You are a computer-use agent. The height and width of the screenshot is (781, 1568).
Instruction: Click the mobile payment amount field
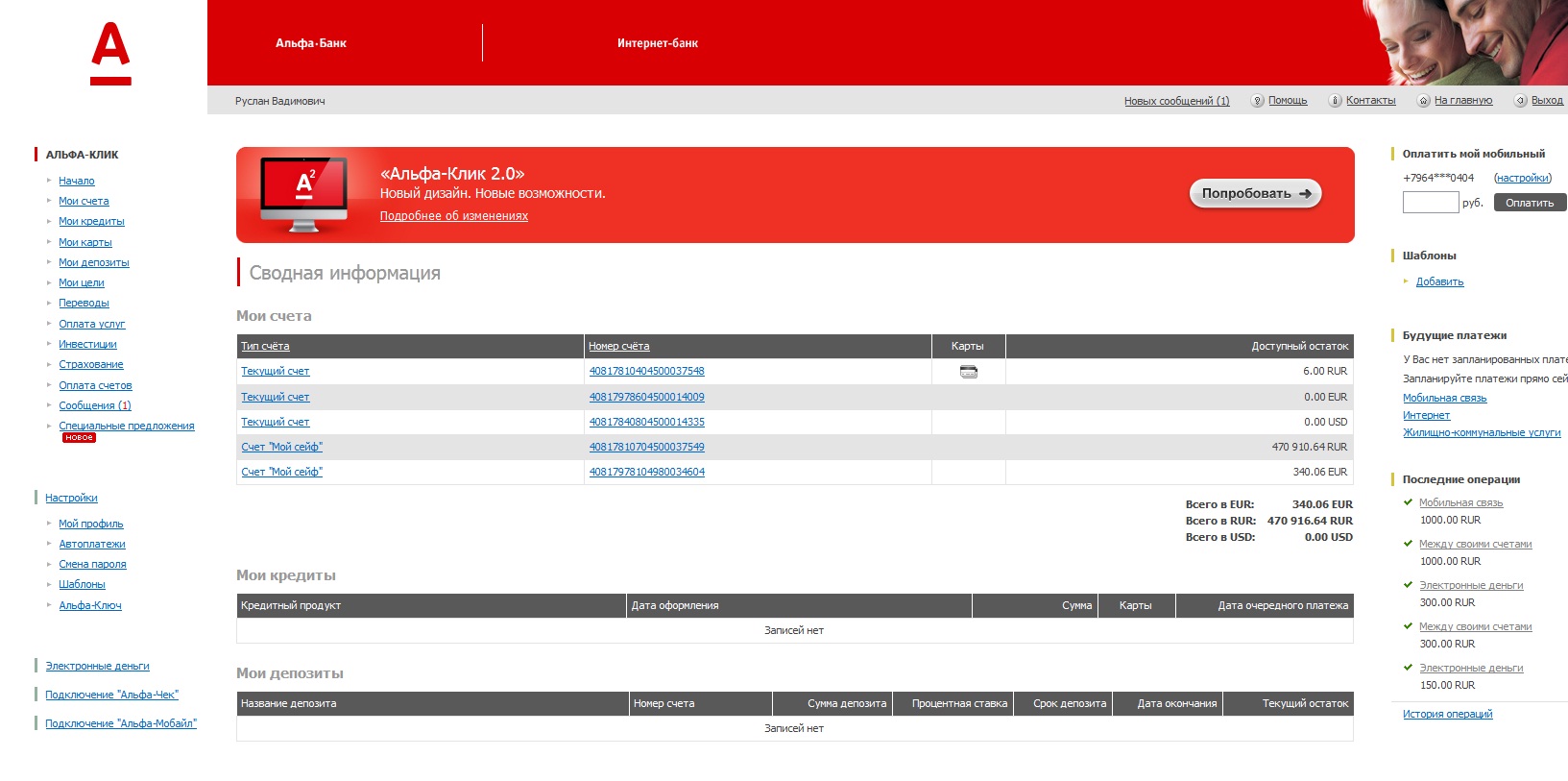pos(1431,203)
